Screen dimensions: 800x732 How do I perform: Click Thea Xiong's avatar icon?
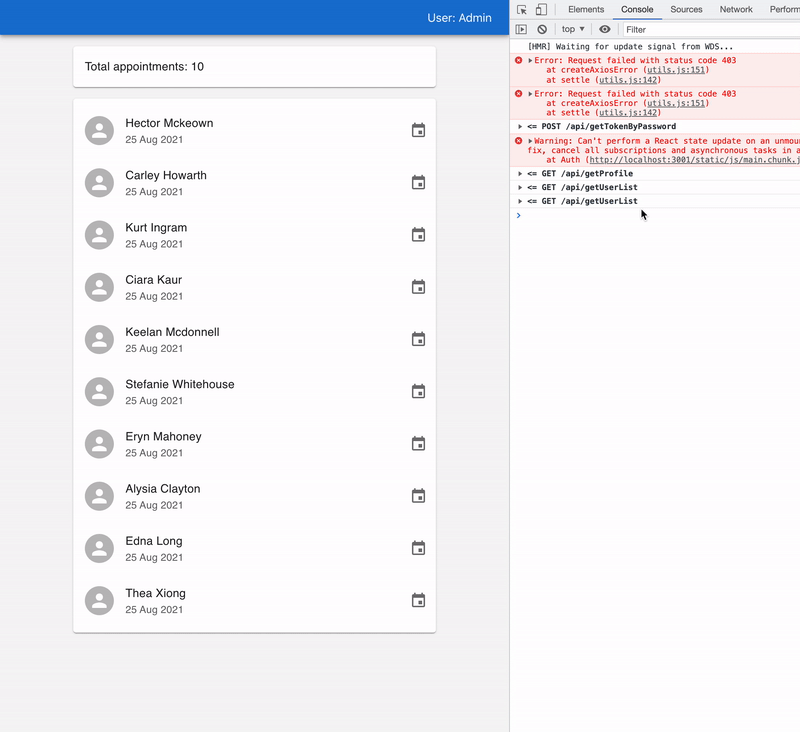pyautogui.click(x=99, y=600)
